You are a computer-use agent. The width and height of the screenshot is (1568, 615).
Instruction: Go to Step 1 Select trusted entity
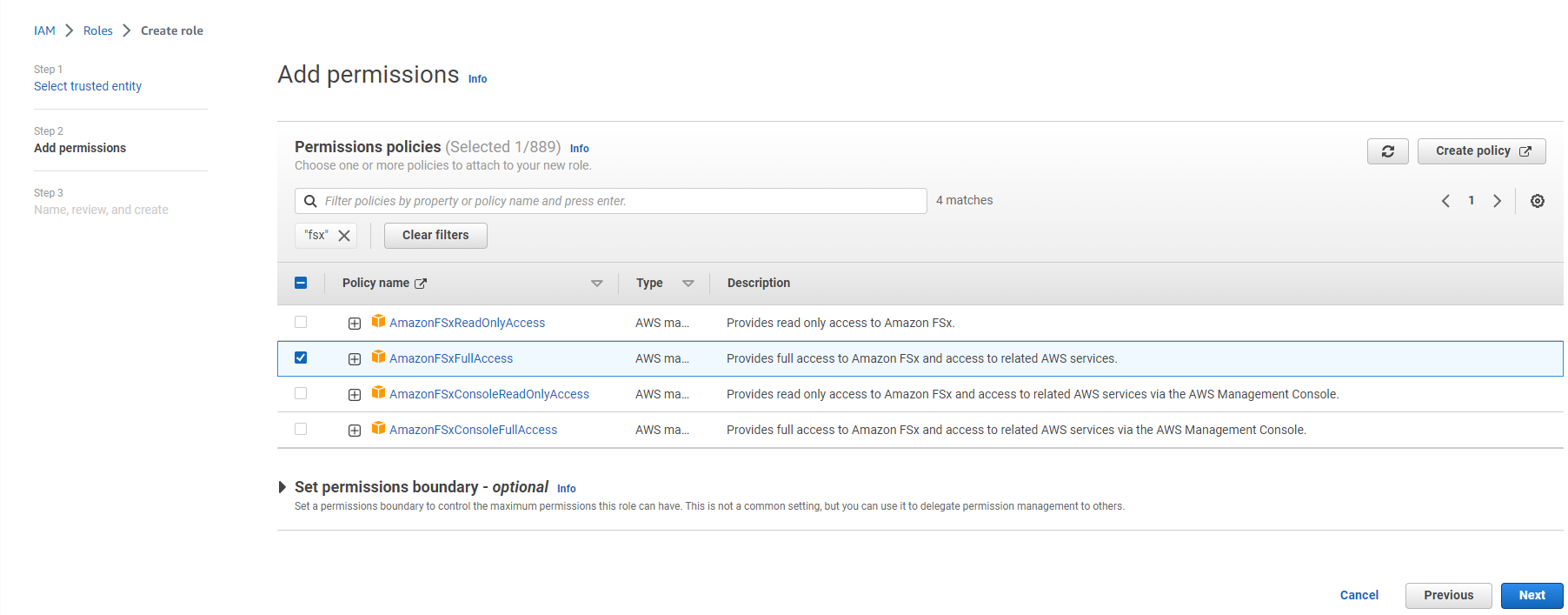88,86
